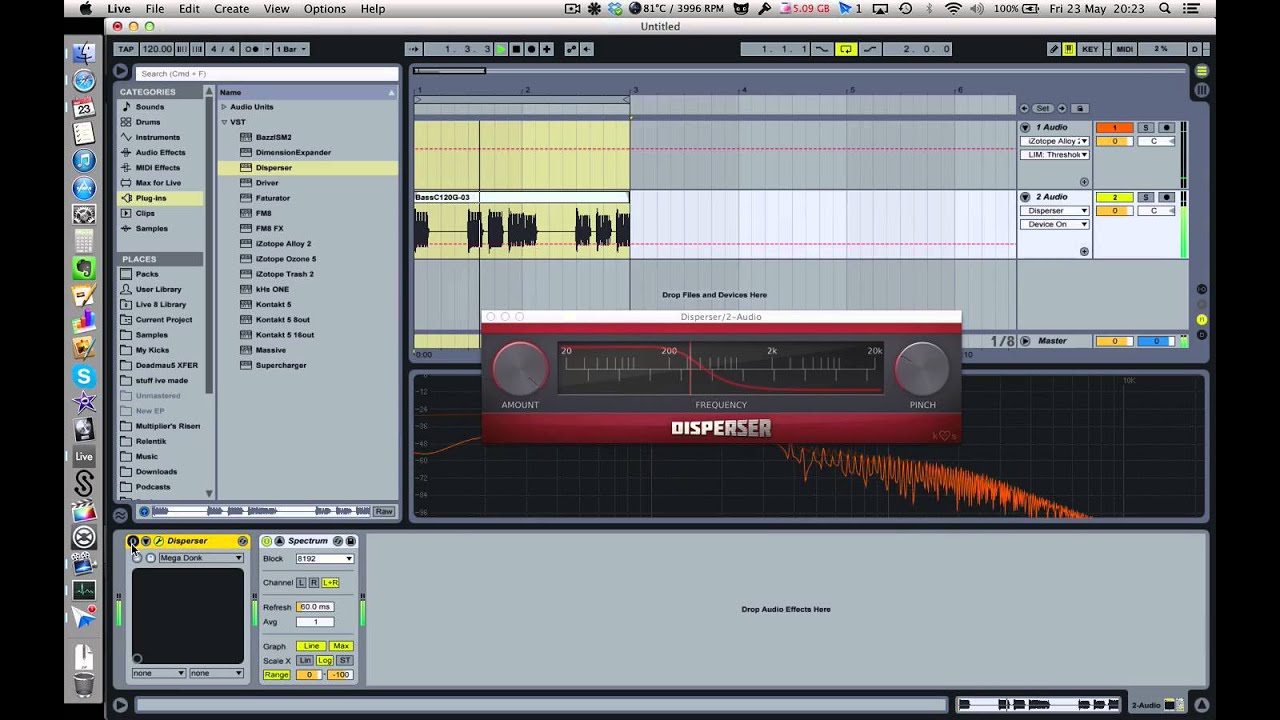The height and width of the screenshot is (720, 1280).
Task: Open the Edit menu
Action: pos(189,9)
